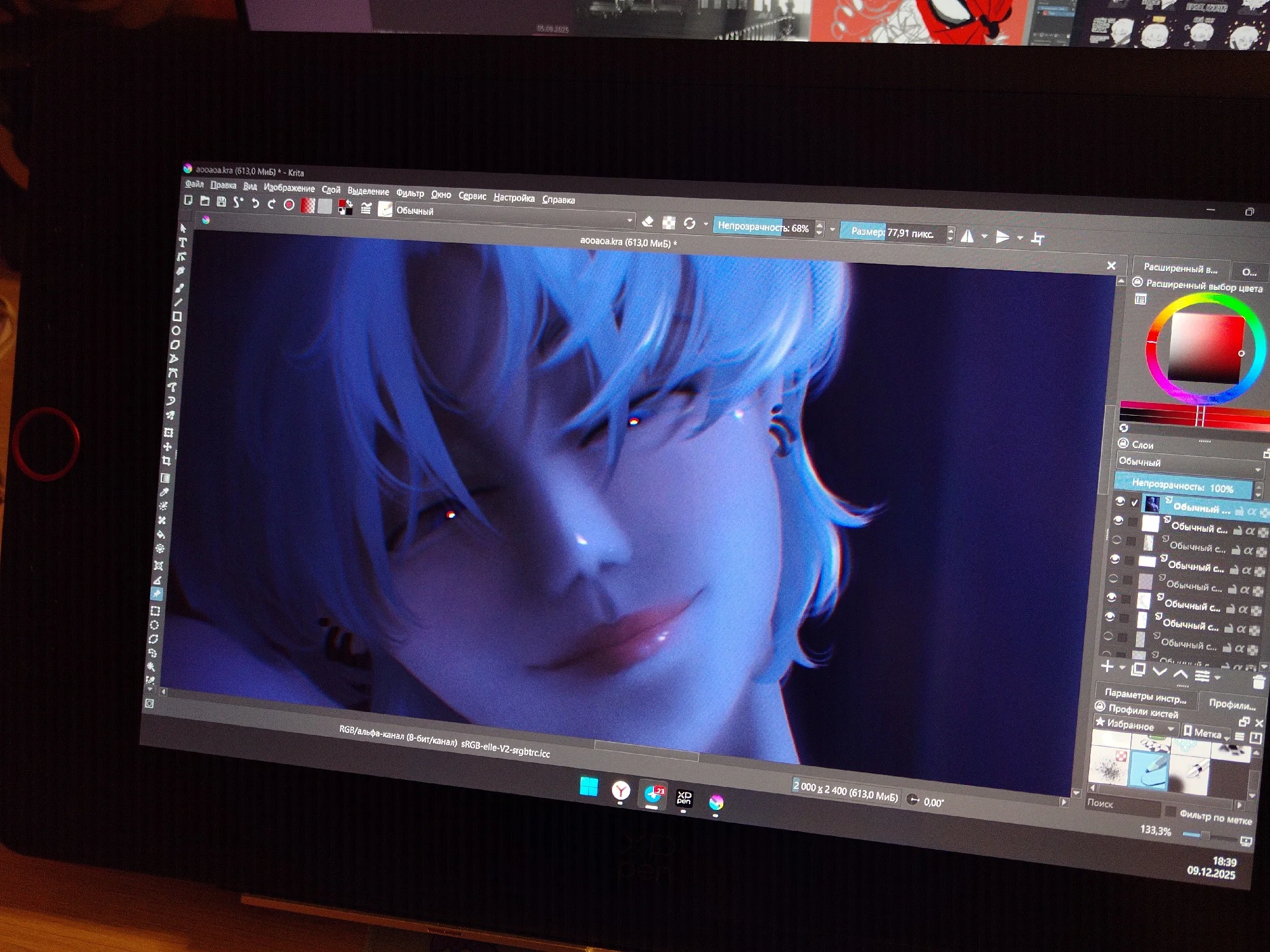Click the duplicate layer icon

(x=1139, y=670)
